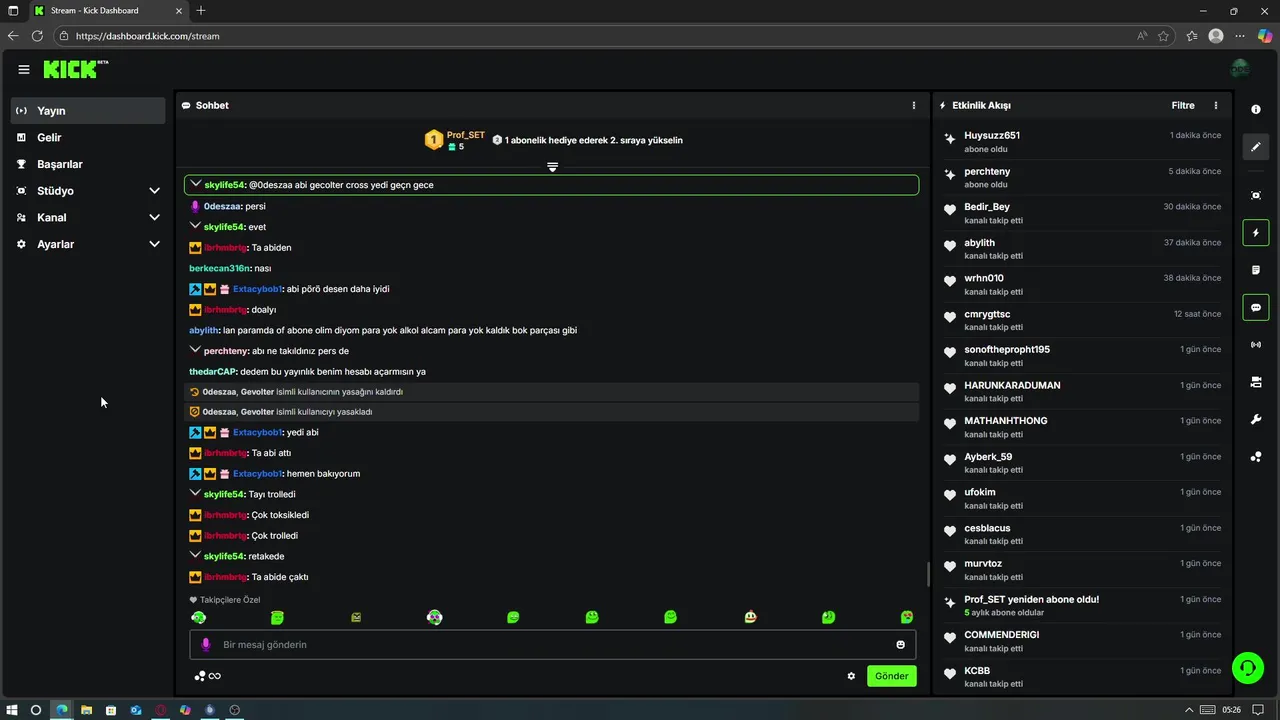
Task: Open the hamburger menu beside the KICK logo
Action: point(24,69)
